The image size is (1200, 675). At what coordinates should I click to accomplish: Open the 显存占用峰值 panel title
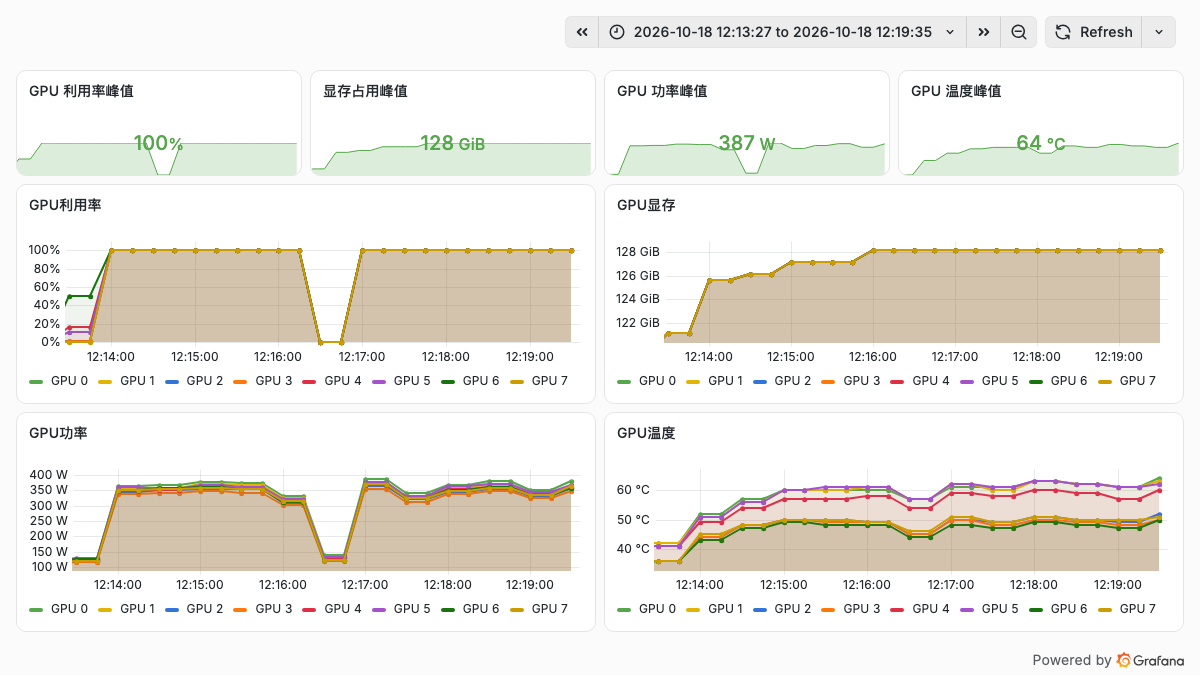365,91
